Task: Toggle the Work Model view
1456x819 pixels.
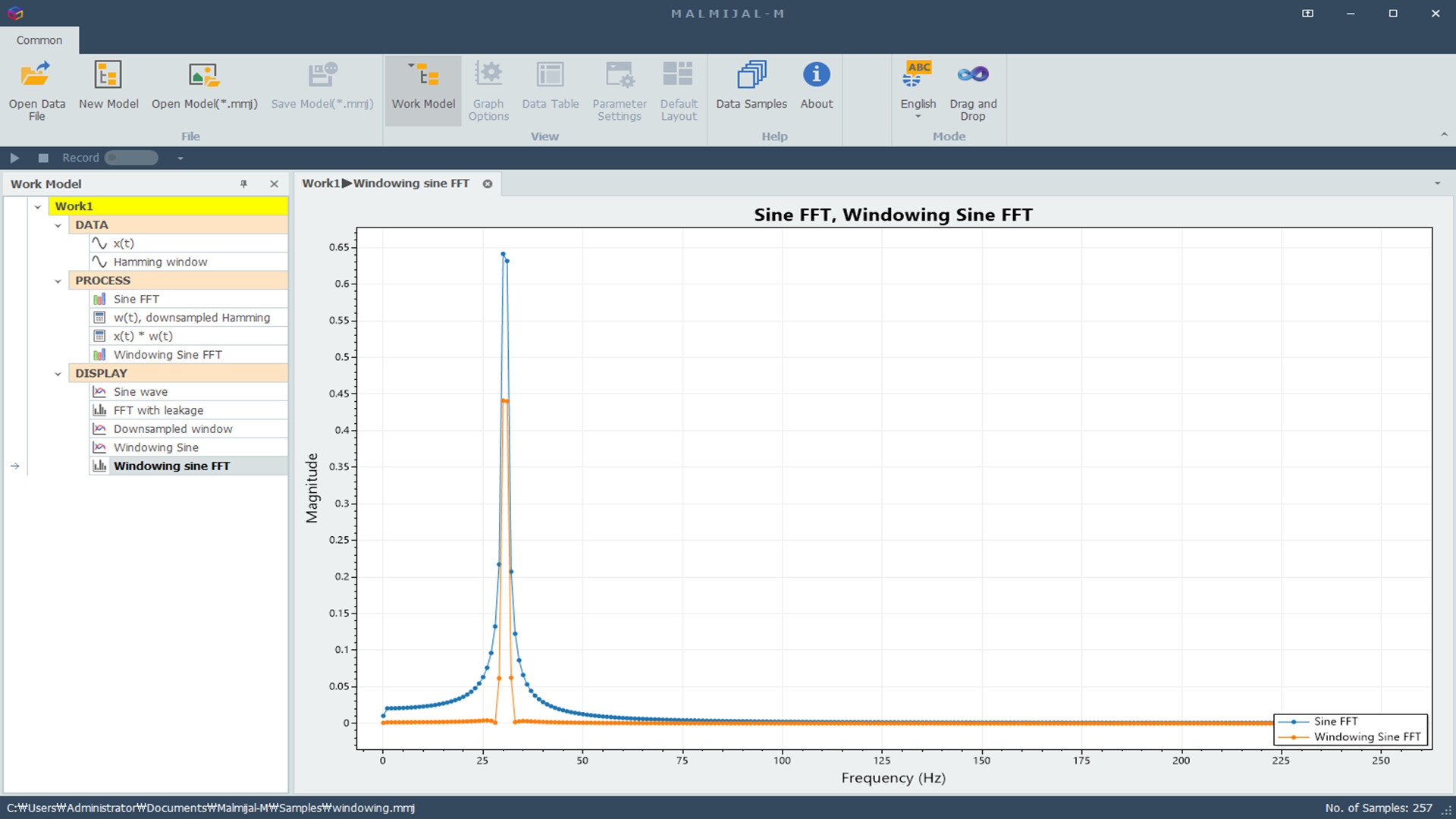Action: click(x=422, y=89)
